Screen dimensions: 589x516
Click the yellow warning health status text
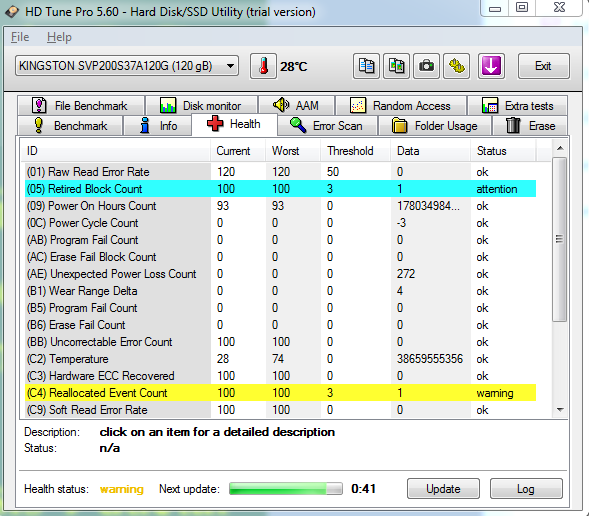[122, 489]
